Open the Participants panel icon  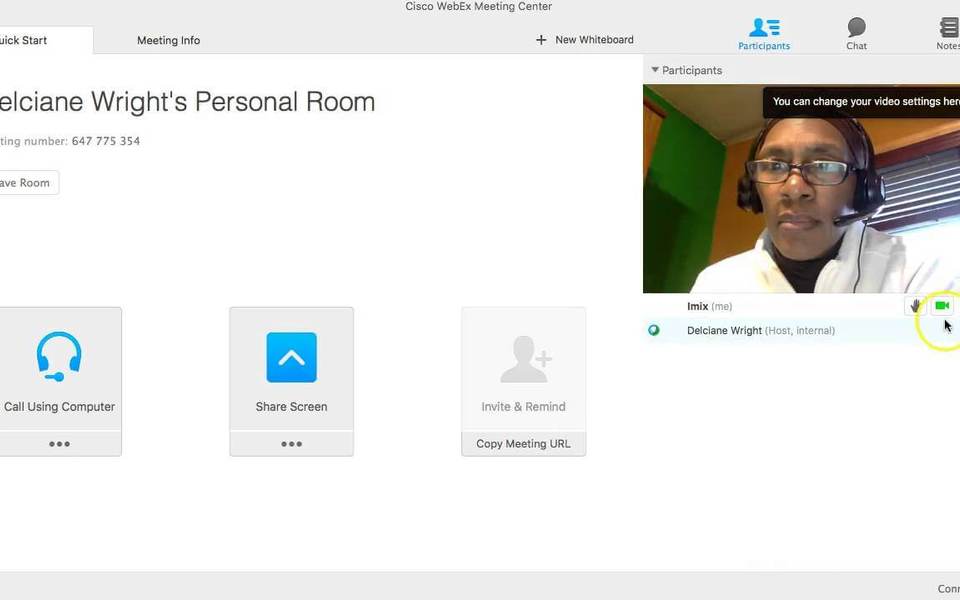click(763, 28)
